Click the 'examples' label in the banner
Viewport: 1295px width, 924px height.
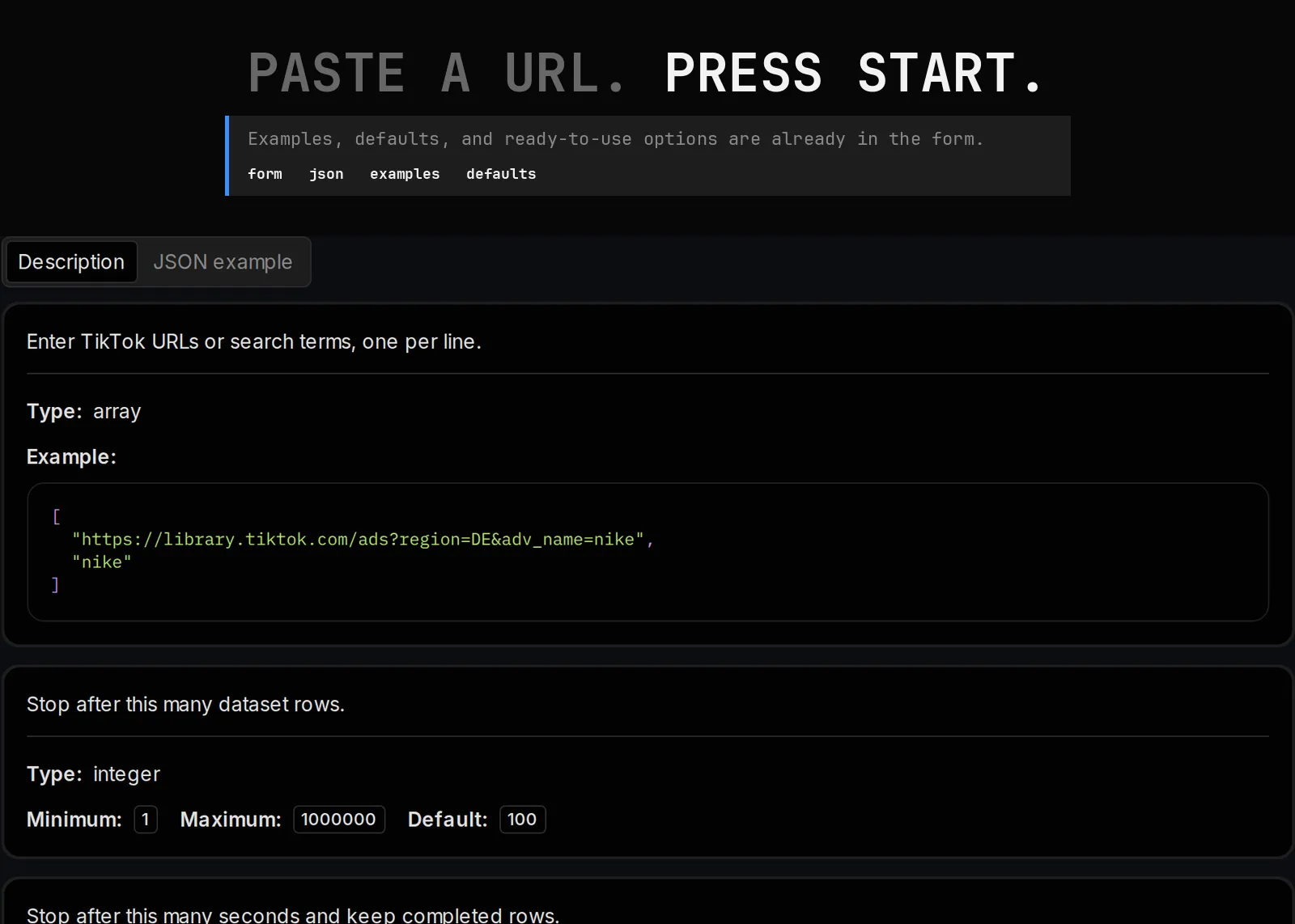[405, 174]
